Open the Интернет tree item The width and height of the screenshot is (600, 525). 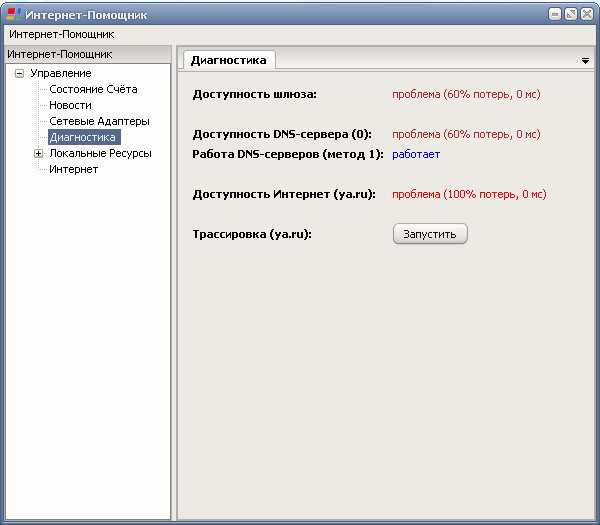click(x=73, y=169)
